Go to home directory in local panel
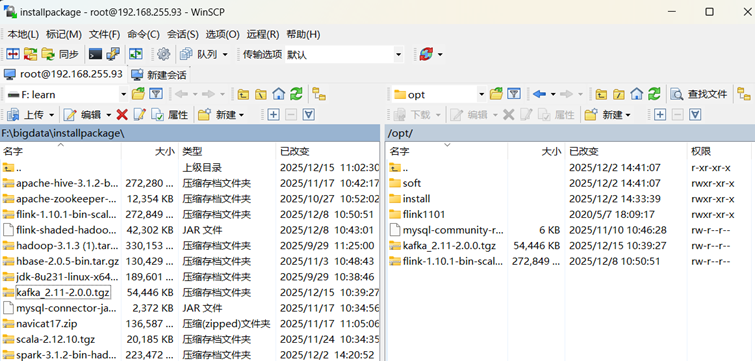Image resolution: width=755 pixels, height=361 pixels. pyautogui.click(x=278, y=94)
